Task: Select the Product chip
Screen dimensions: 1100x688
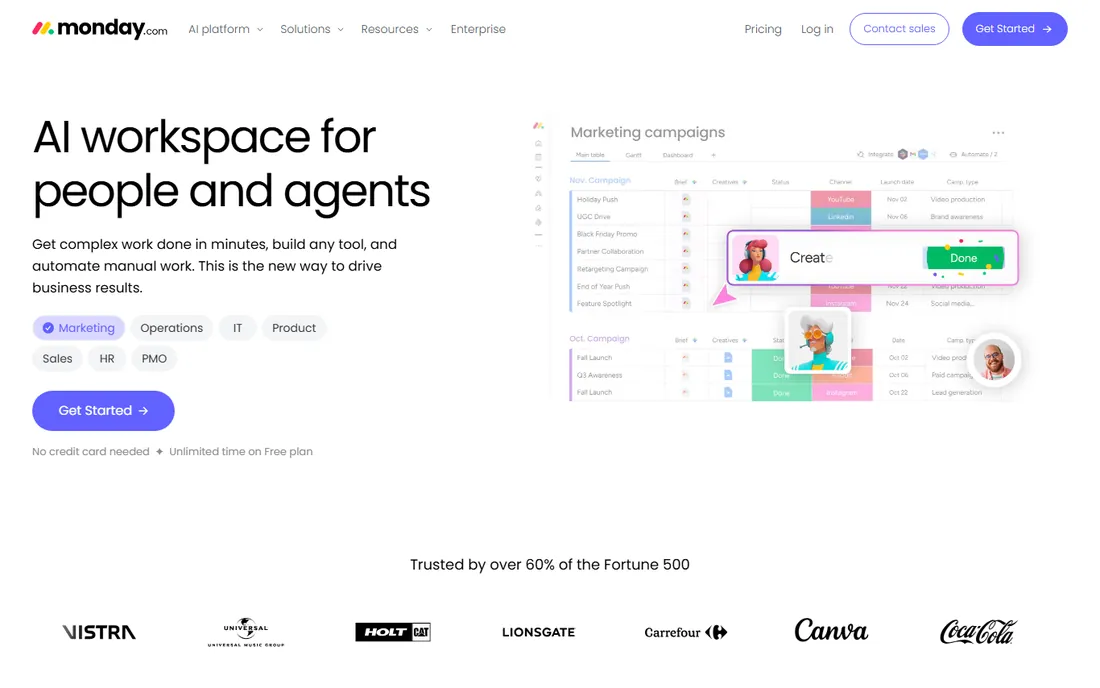Action: coord(294,328)
